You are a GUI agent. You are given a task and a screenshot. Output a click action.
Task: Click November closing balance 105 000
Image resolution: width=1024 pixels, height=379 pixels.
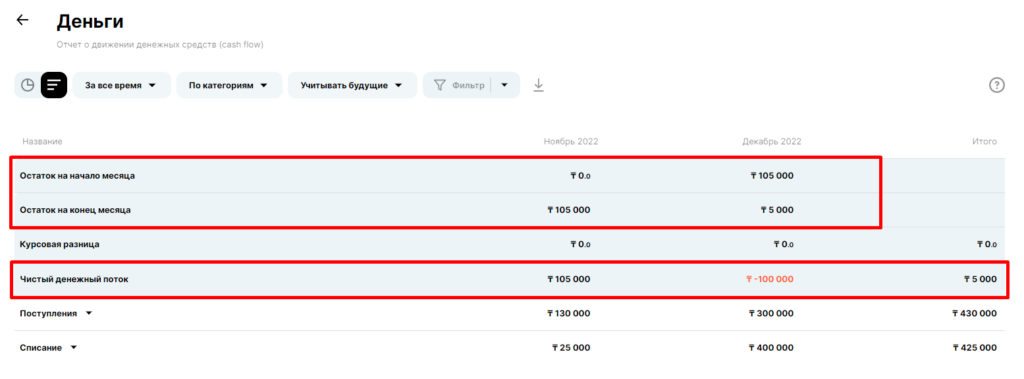pyautogui.click(x=568, y=210)
